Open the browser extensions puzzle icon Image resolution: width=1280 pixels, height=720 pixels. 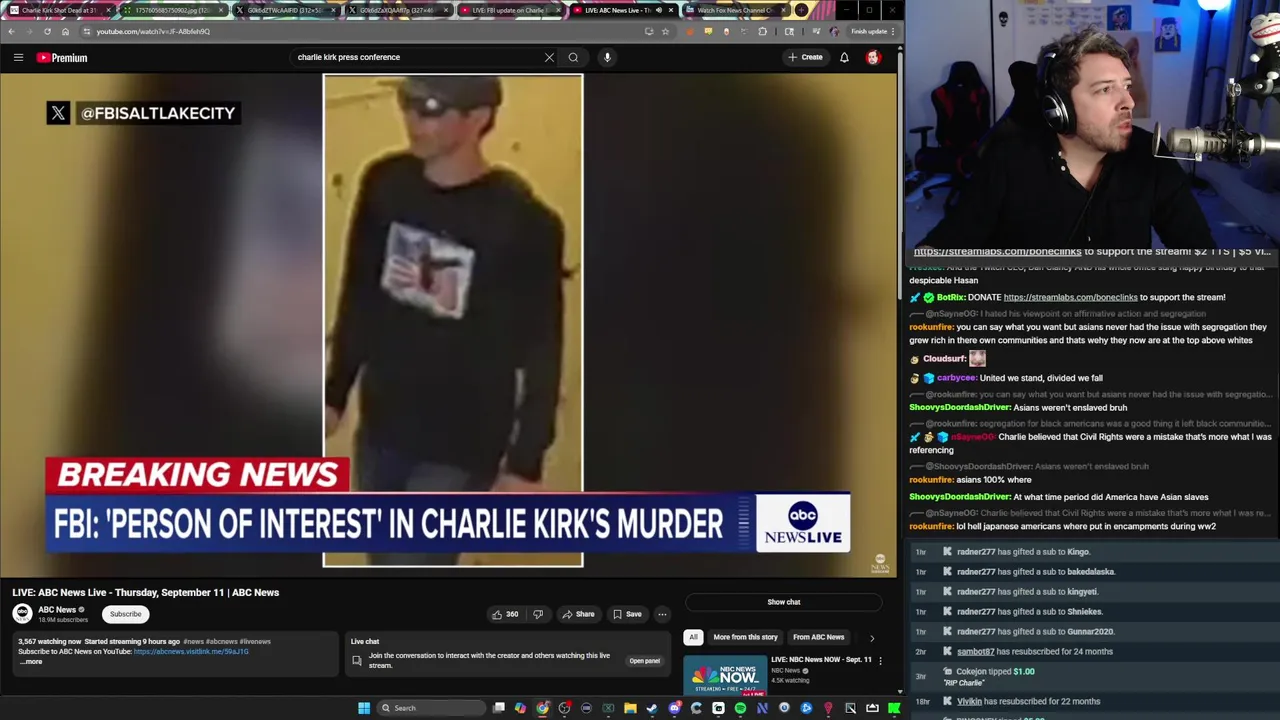point(762,31)
